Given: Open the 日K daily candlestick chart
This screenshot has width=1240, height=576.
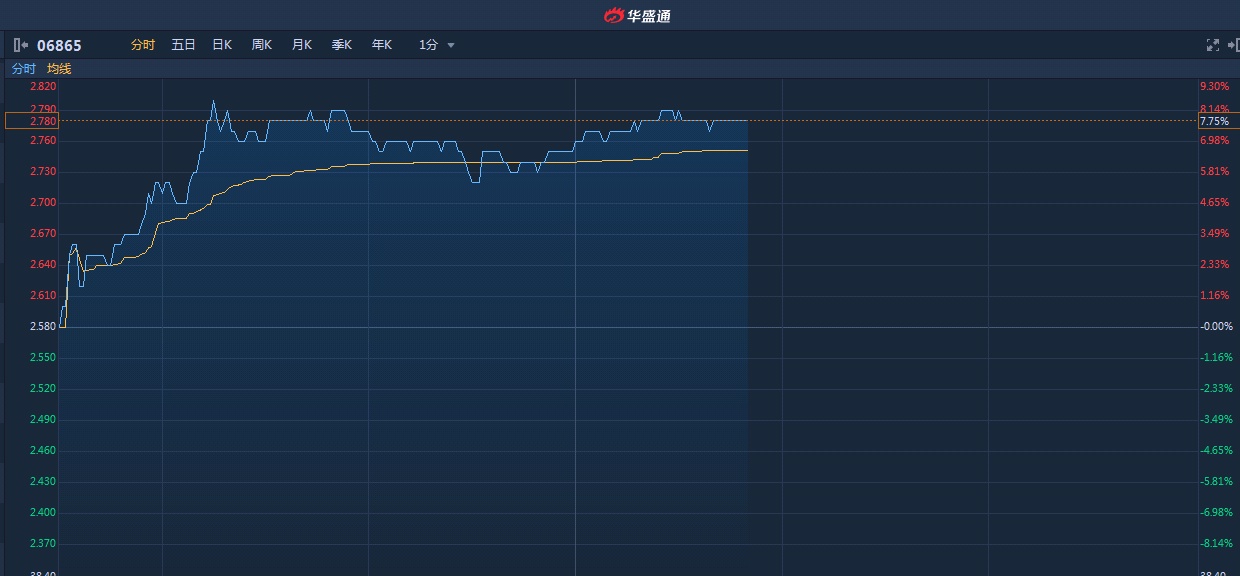Looking at the screenshot, I should (x=222, y=45).
